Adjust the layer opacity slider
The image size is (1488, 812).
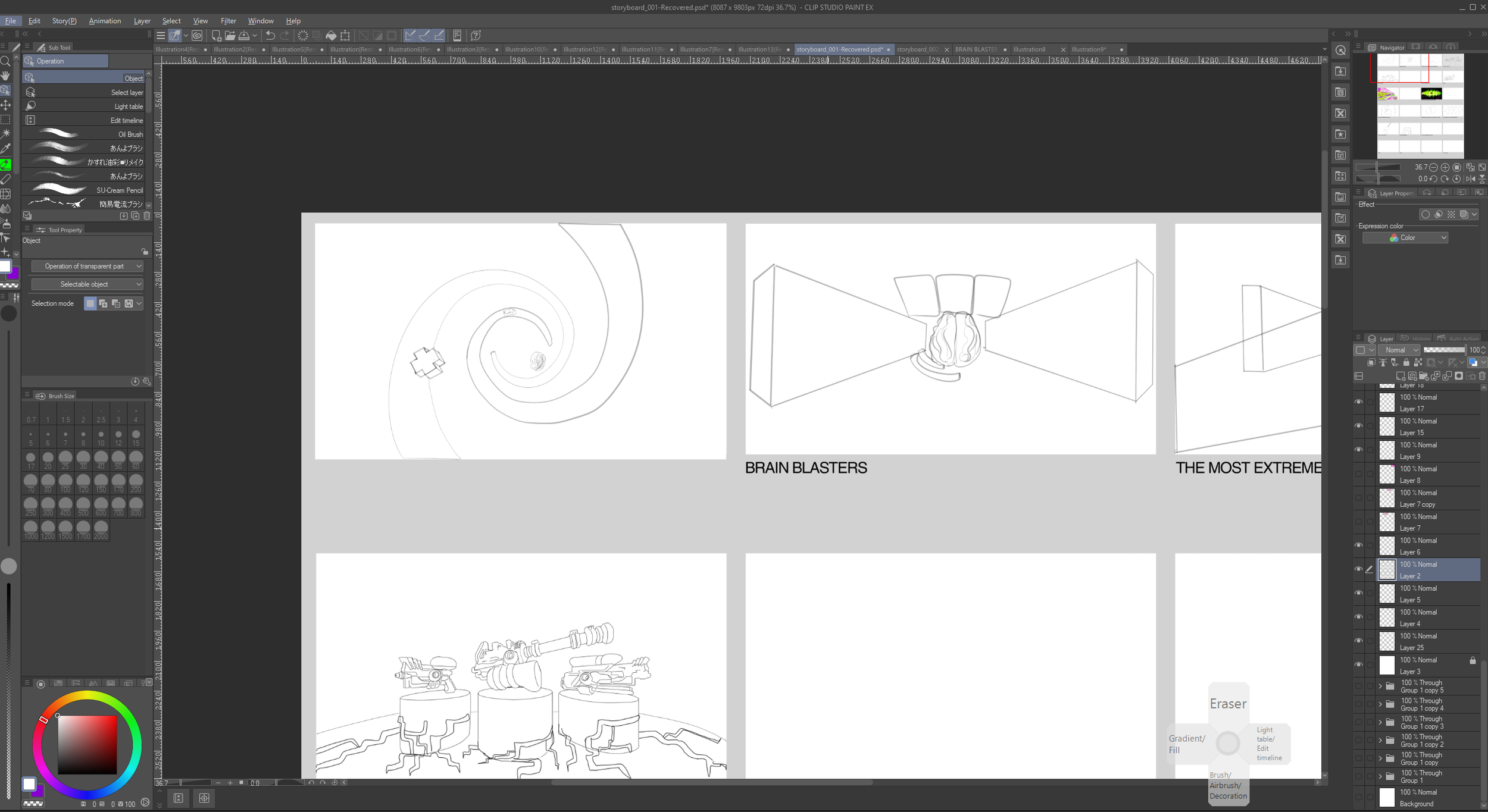[1444, 350]
